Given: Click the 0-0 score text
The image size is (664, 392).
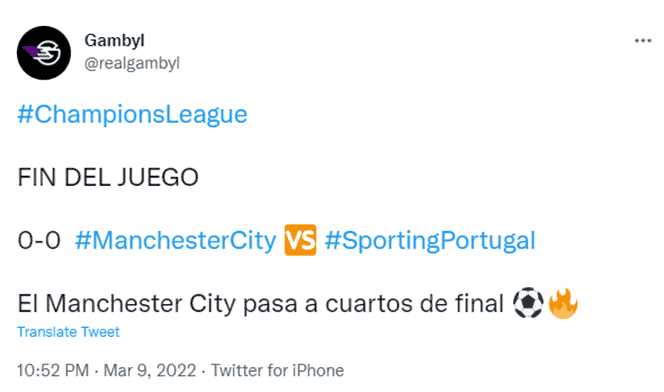Looking at the screenshot, I should point(39,240).
